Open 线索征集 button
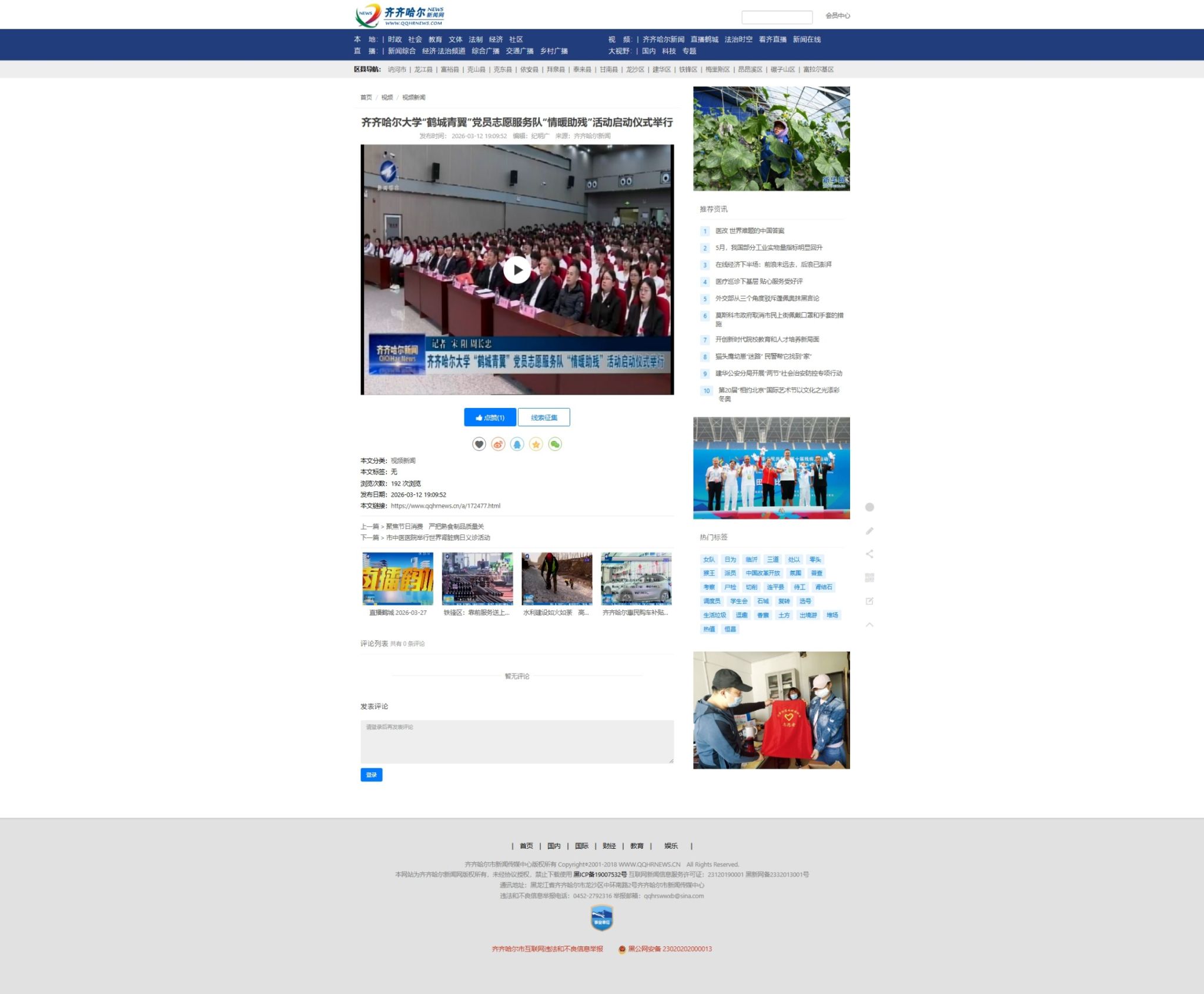 (x=544, y=417)
